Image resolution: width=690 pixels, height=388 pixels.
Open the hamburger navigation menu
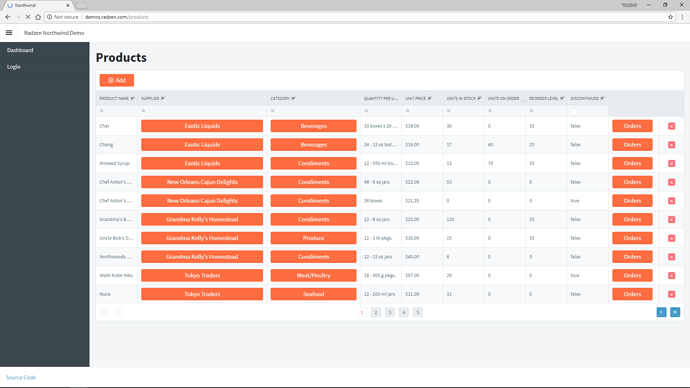click(x=9, y=33)
